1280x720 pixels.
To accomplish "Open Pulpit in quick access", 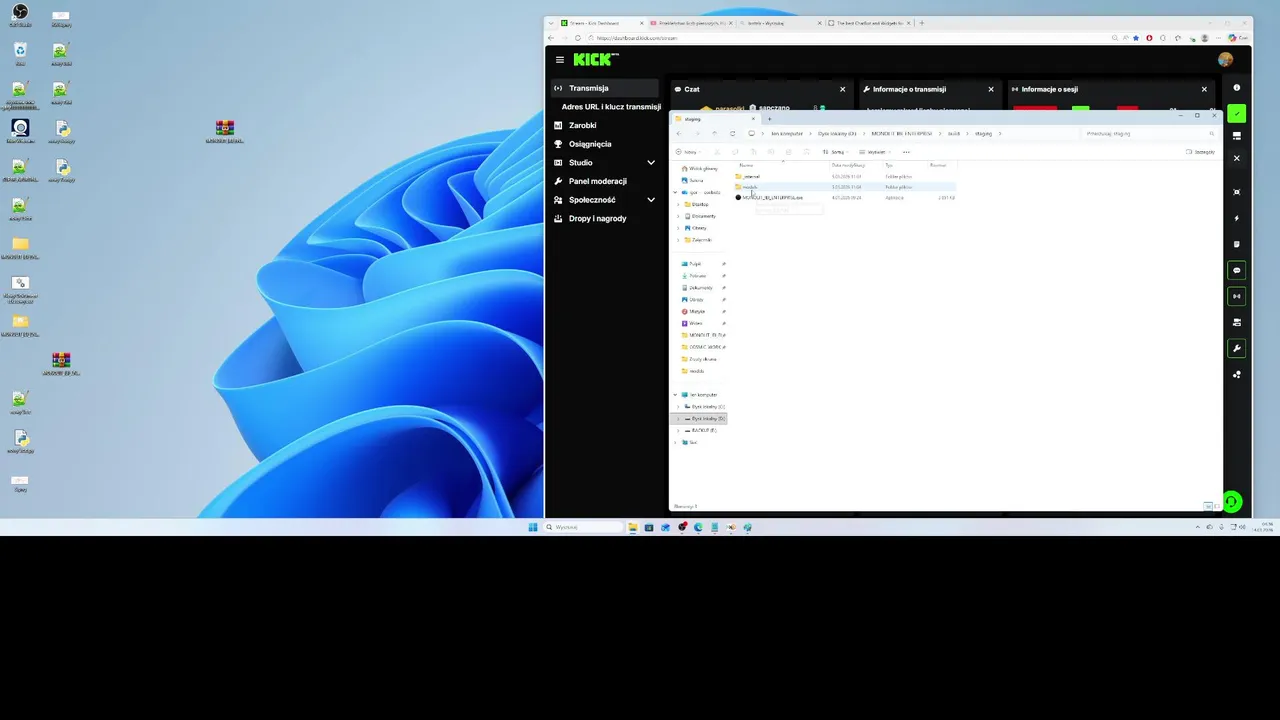I will click(x=695, y=264).
